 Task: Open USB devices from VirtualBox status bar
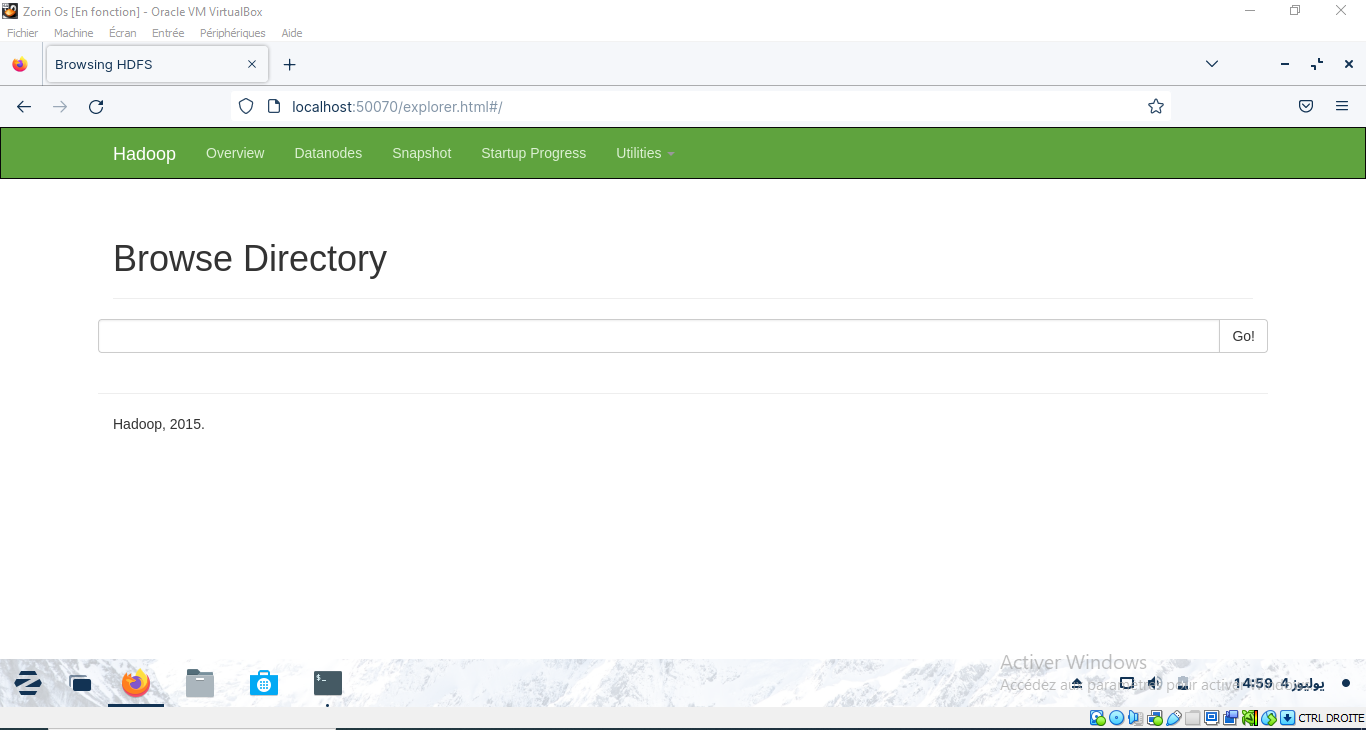tap(1172, 718)
